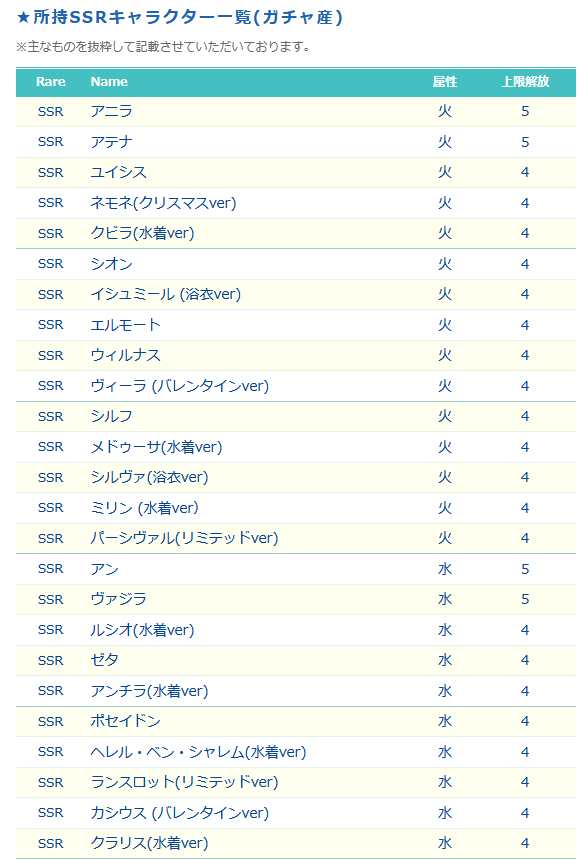Click ネモネ(クリスマスver) entry
The image size is (583, 860).
pyautogui.click(x=163, y=203)
